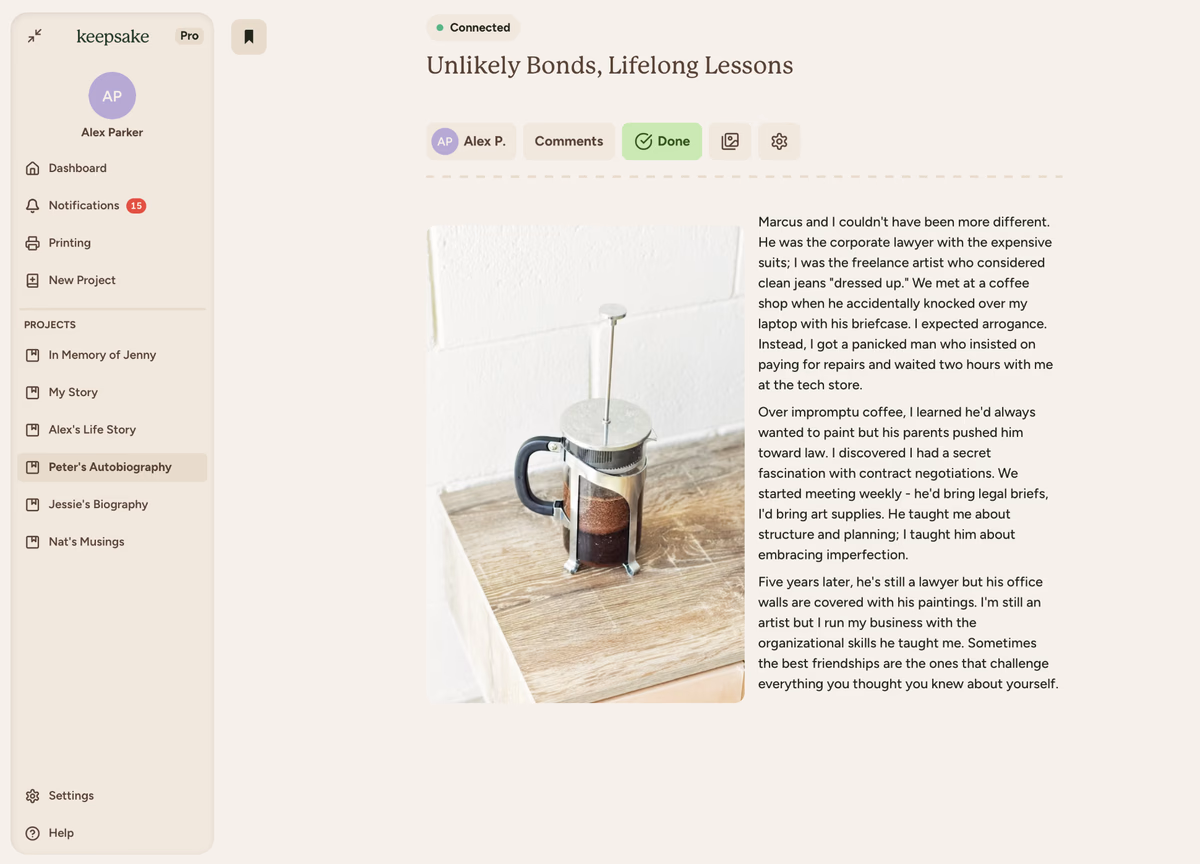Open the Comments panel
The width and height of the screenshot is (1200, 864).
click(x=568, y=141)
